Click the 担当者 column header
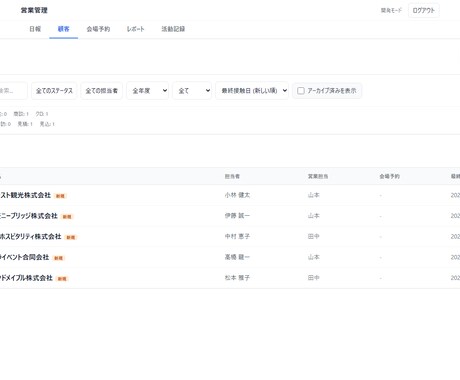The height and width of the screenshot is (380, 460). (x=232, y=176)
